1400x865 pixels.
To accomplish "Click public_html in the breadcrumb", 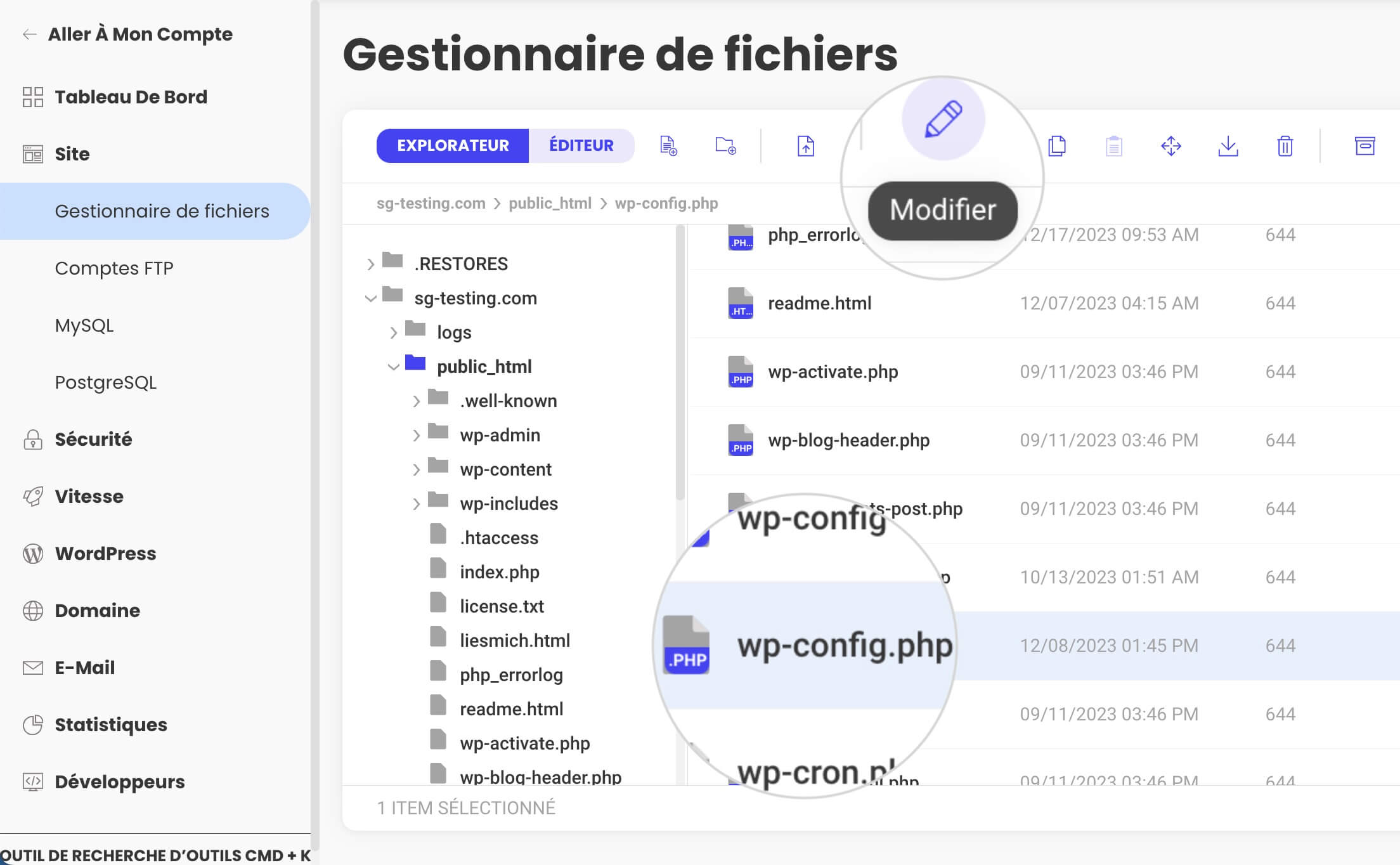I will pos(550,204).
